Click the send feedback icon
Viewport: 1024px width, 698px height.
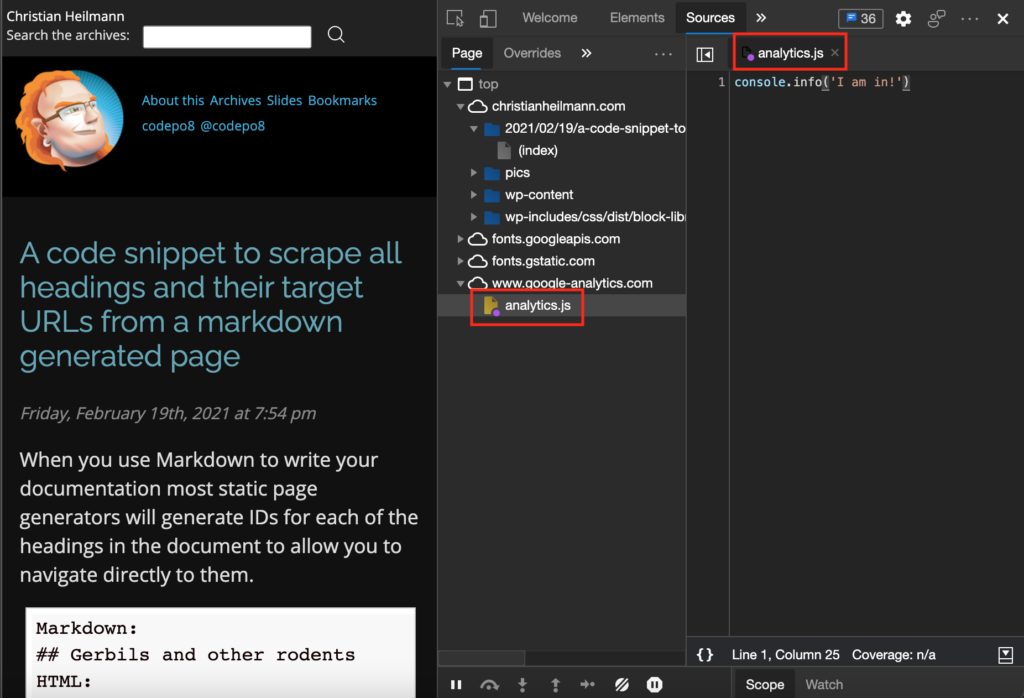click(x=937, y=19)
